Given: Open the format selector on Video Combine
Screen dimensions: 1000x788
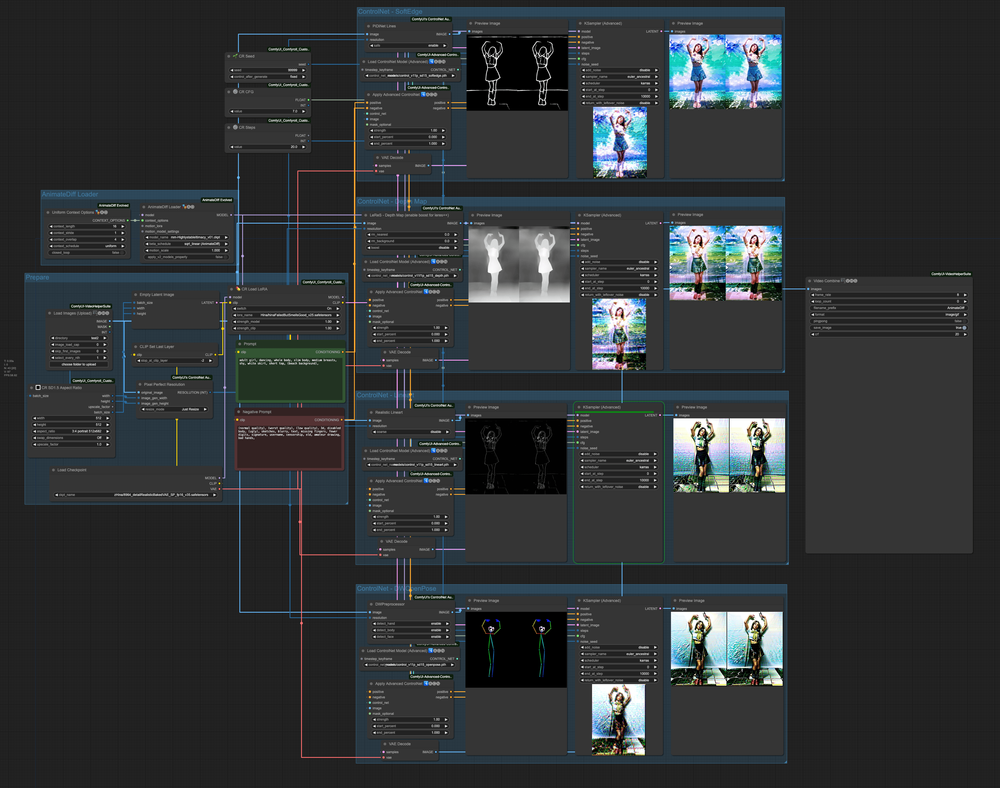Looking at the screenshot, I should (888, 314).
